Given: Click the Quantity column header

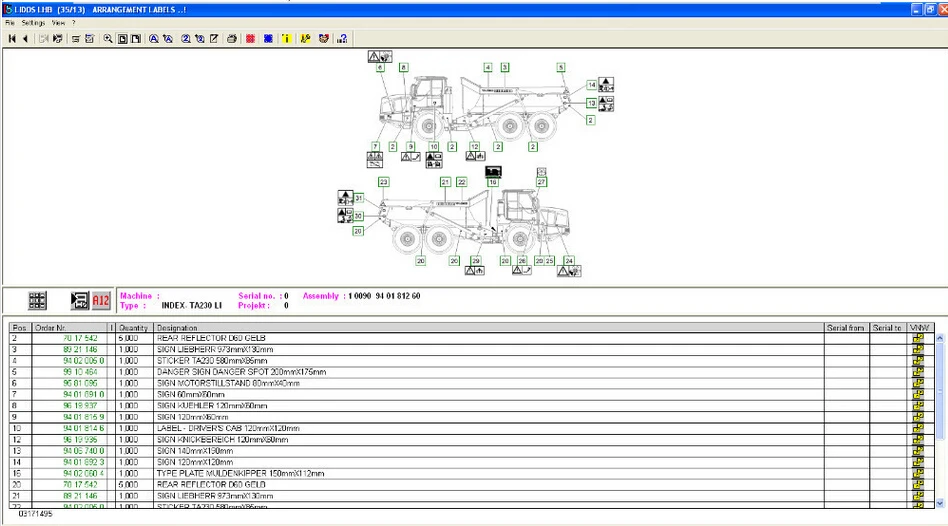Looking at the screenshot, I should (134, 328).
